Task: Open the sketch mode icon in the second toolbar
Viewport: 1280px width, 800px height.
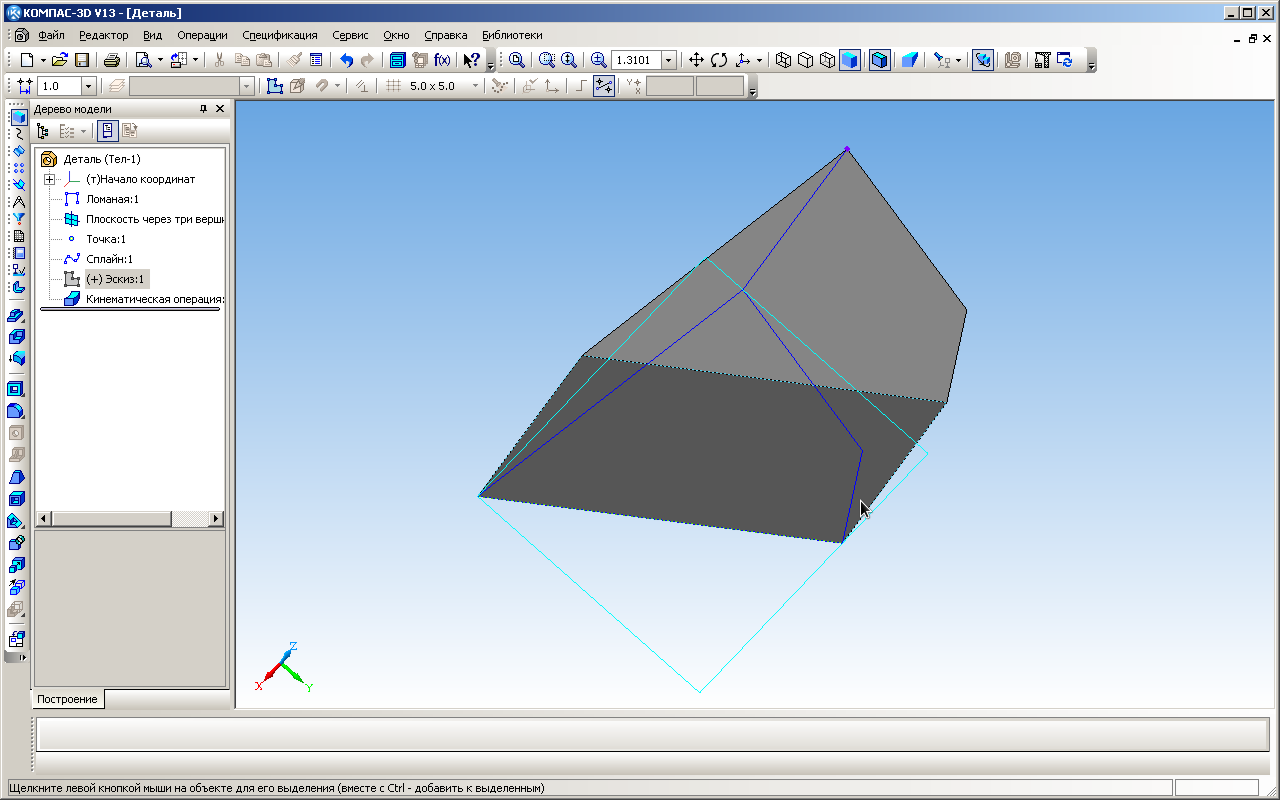Action: 275,86
